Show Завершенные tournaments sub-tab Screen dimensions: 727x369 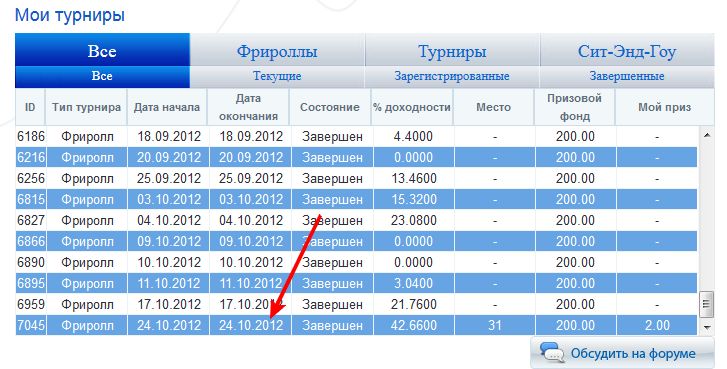(627, 76)
